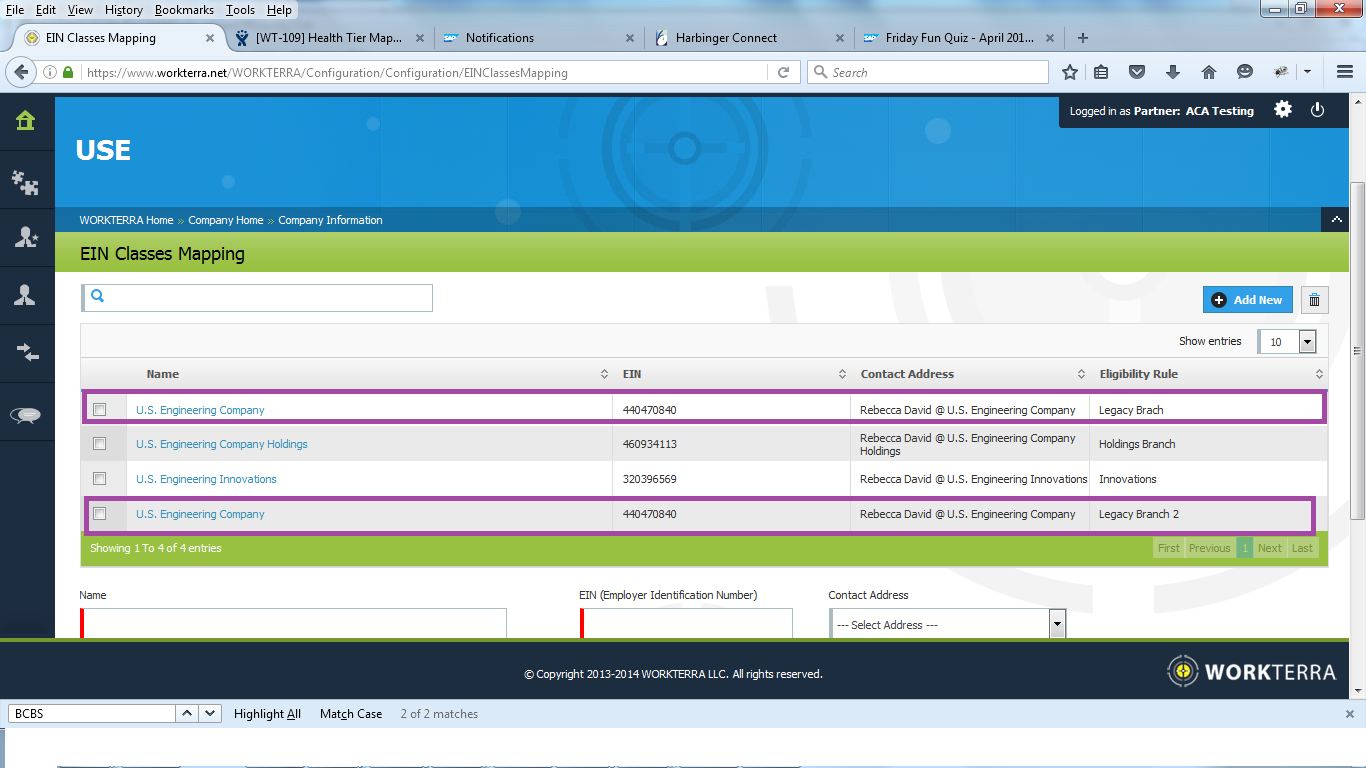Open the Show entries dropdown

coord(1287,342)
